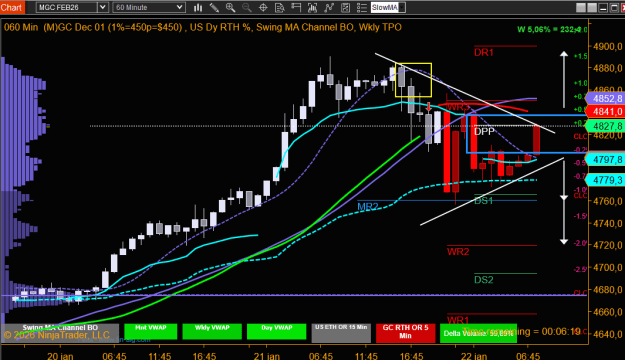Open the drawing tools pencil menu
Viewport: 625px width, 360px height.
214,7
